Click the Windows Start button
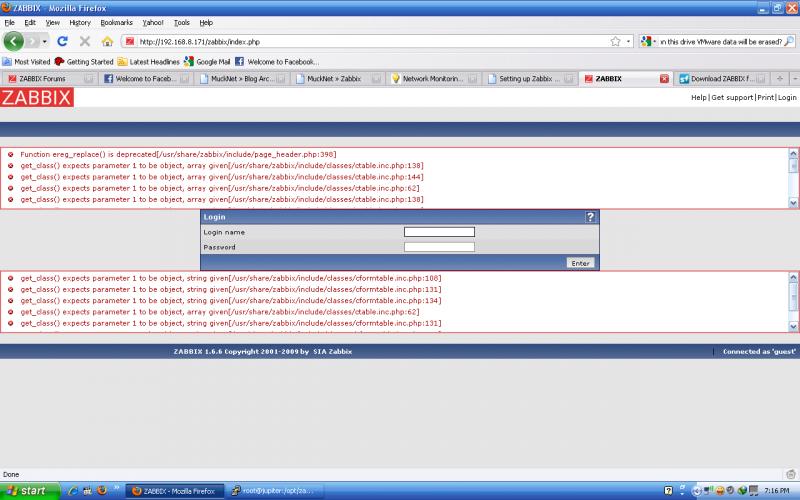Screen dimensions: 800x500 pyautogui.click(x=30, y=491)
